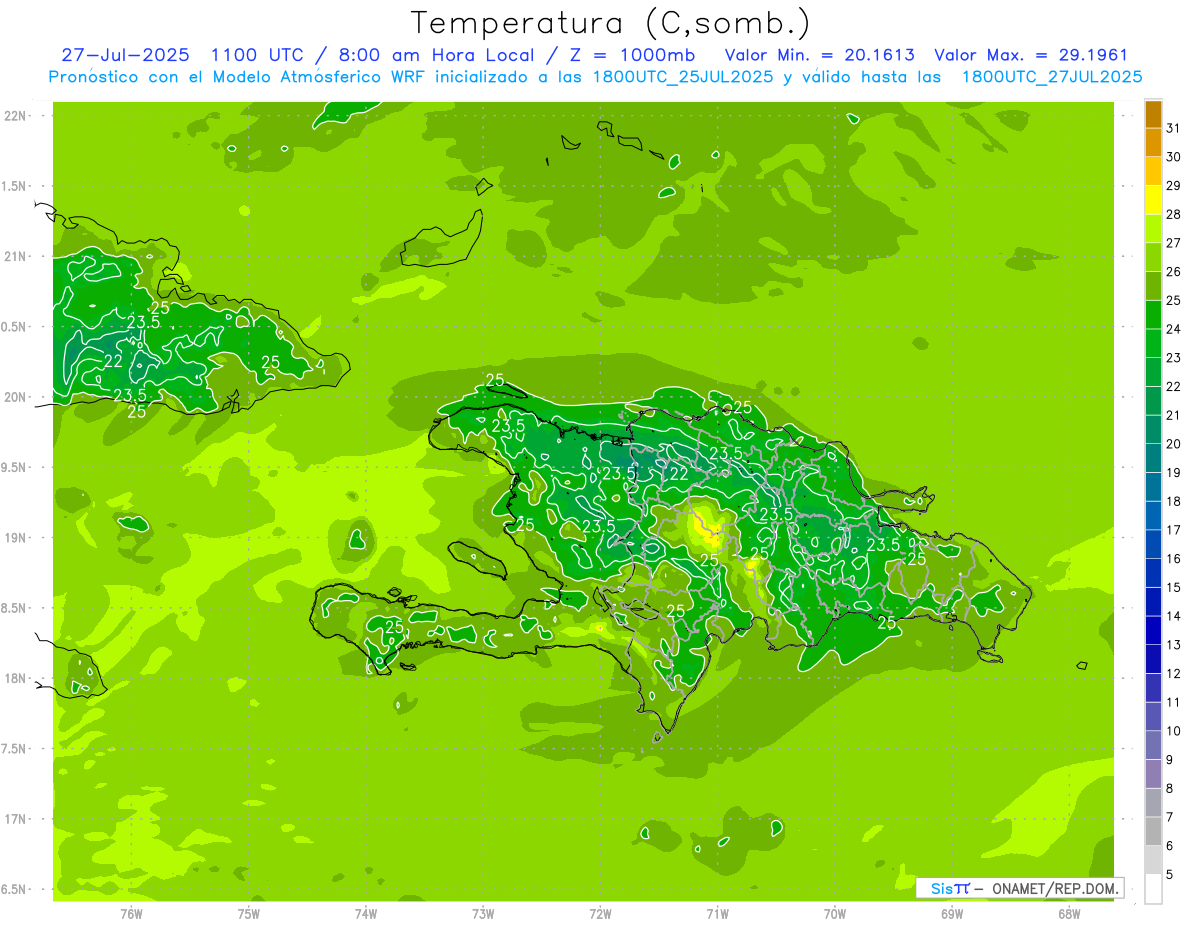Click the green band between 23 and 24
The width and height of the screenshot is (1200, 927).
click(1153, 343)
